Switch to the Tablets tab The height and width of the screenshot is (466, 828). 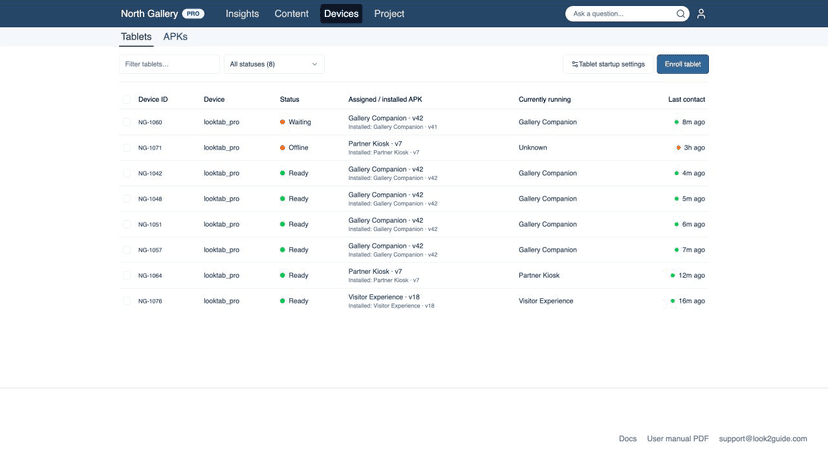136,36
